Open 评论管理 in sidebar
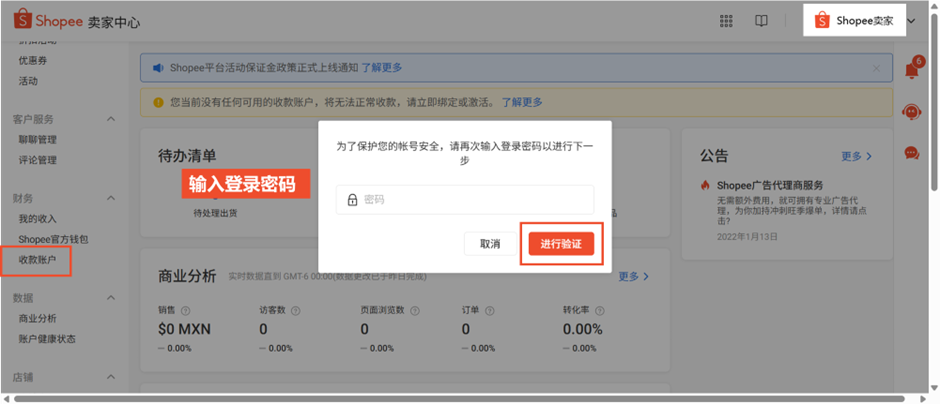 coord(38,160)
